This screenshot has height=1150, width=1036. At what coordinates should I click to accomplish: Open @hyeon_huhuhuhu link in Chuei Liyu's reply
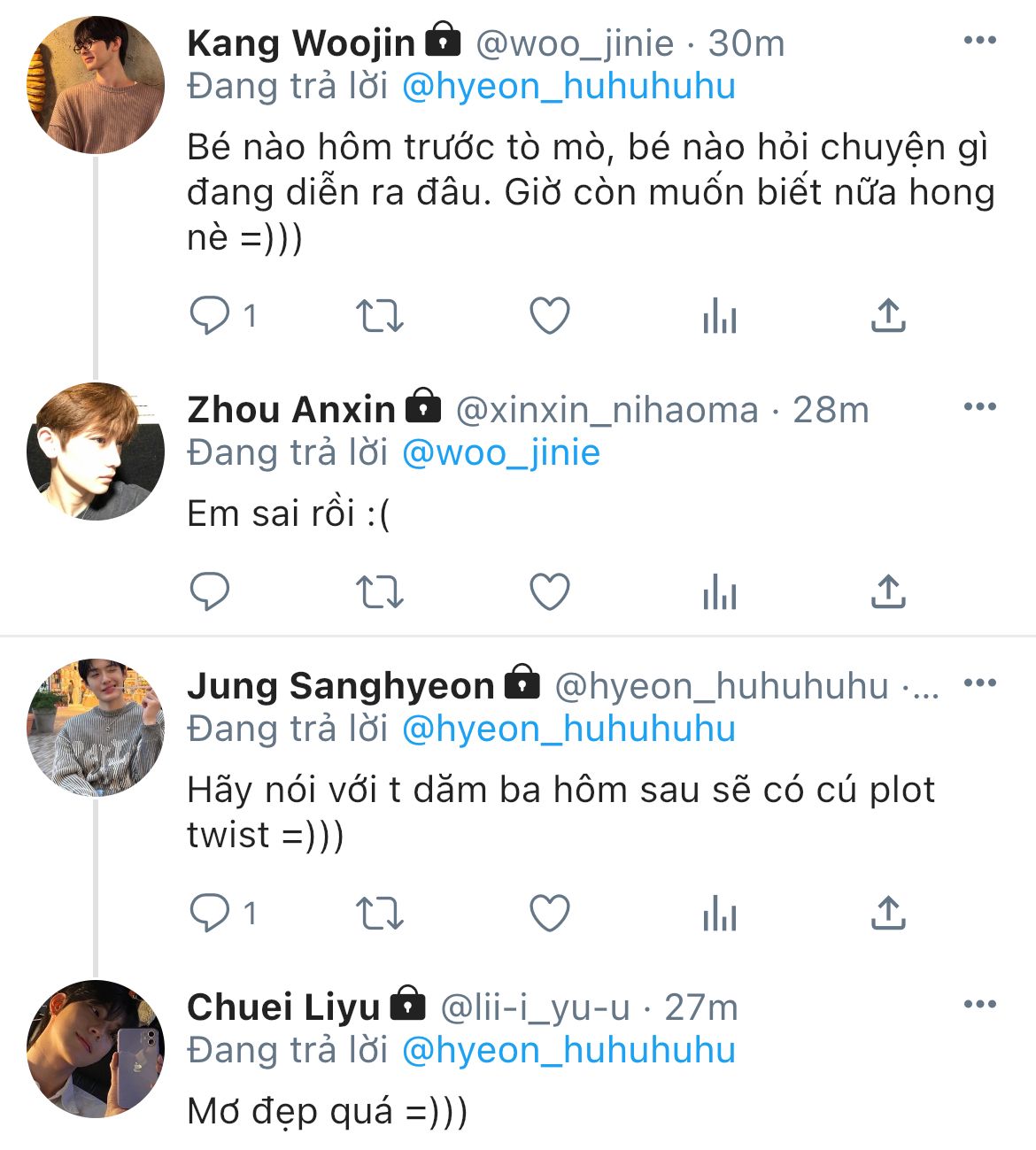(568, 1051)
